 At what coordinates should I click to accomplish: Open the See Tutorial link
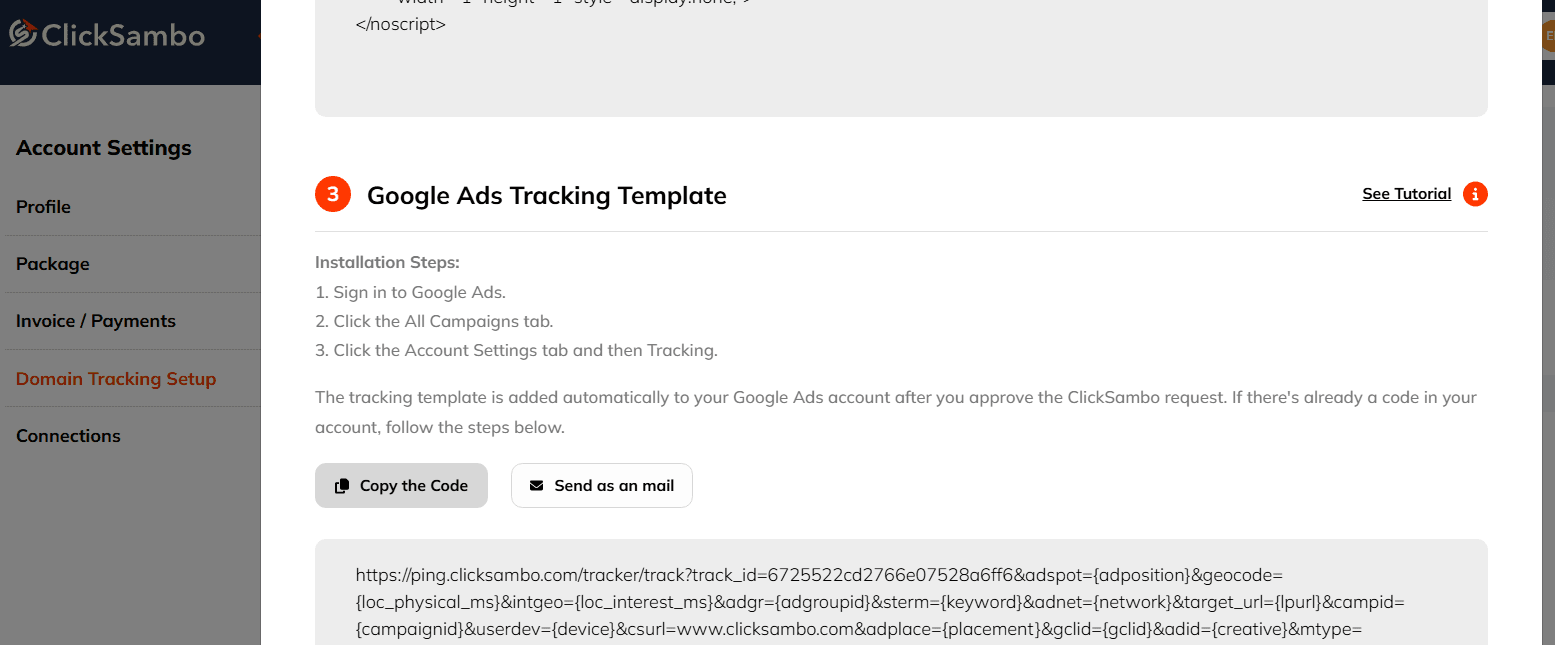(x=1406, y=193)
